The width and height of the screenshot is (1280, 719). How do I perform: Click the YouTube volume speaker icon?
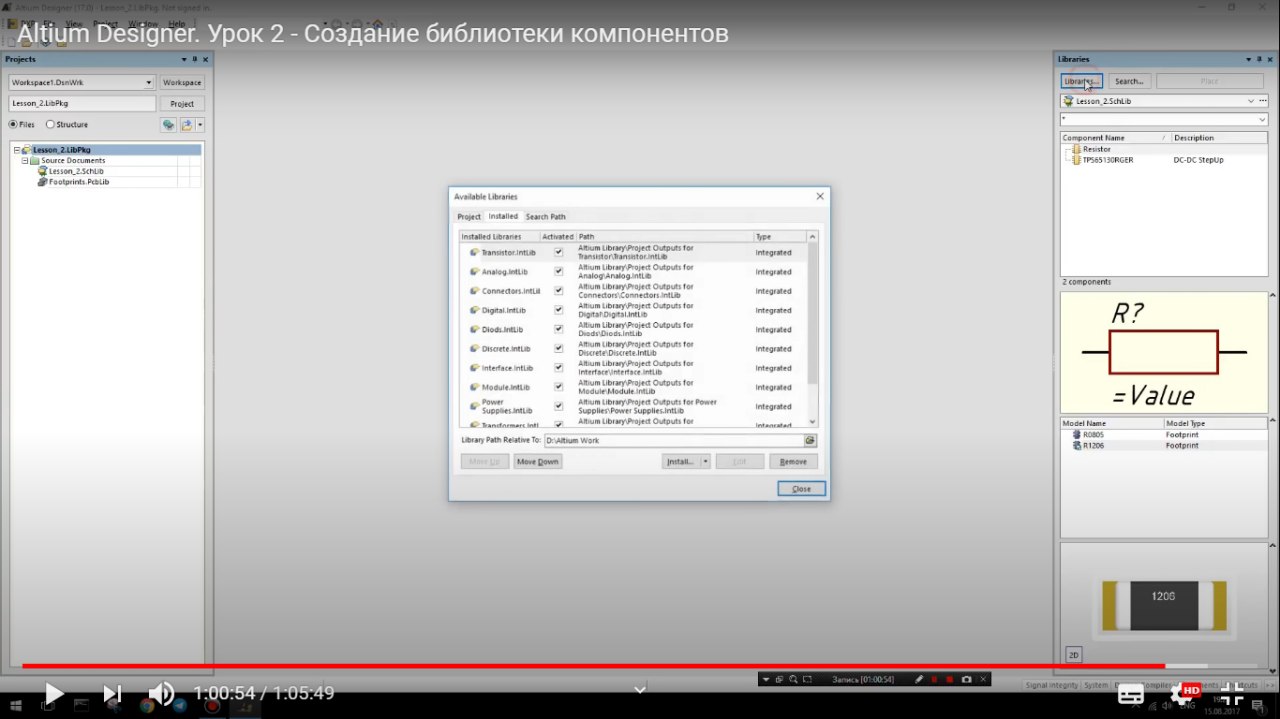tap(161, 693)
